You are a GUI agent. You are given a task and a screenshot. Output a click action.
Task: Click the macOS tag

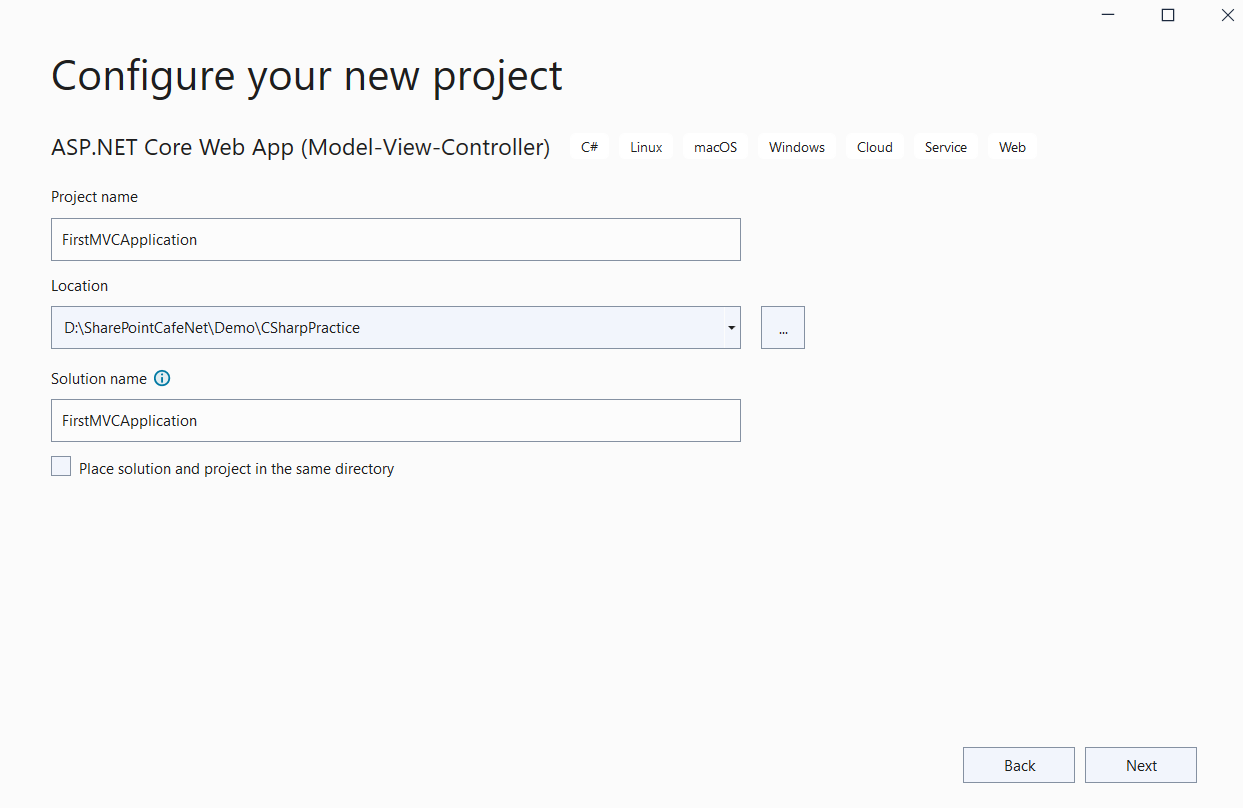coord(715,147)
